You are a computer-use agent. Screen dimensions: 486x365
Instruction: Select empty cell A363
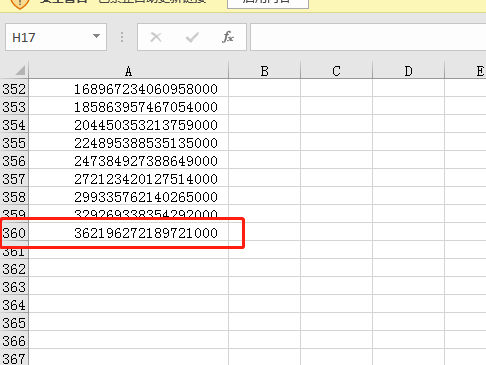pyautogui.click(x=129, y=287)
